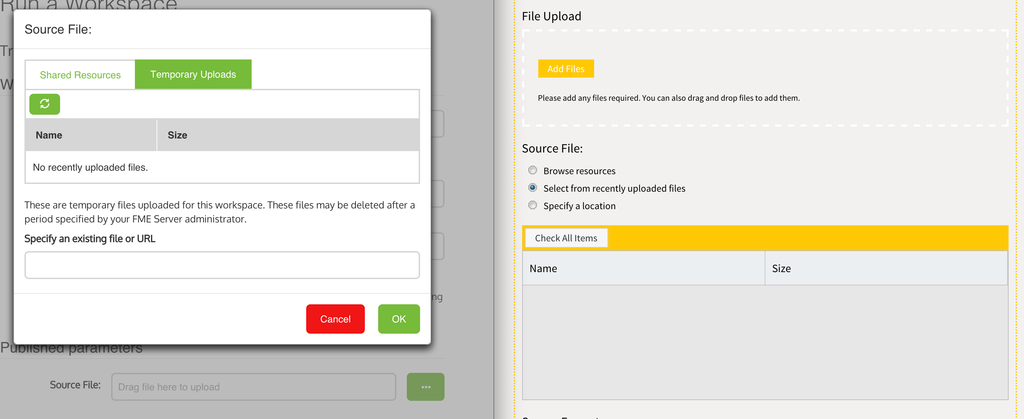Focus the Specify an existing file or URL field

click(x=221, y=265)
